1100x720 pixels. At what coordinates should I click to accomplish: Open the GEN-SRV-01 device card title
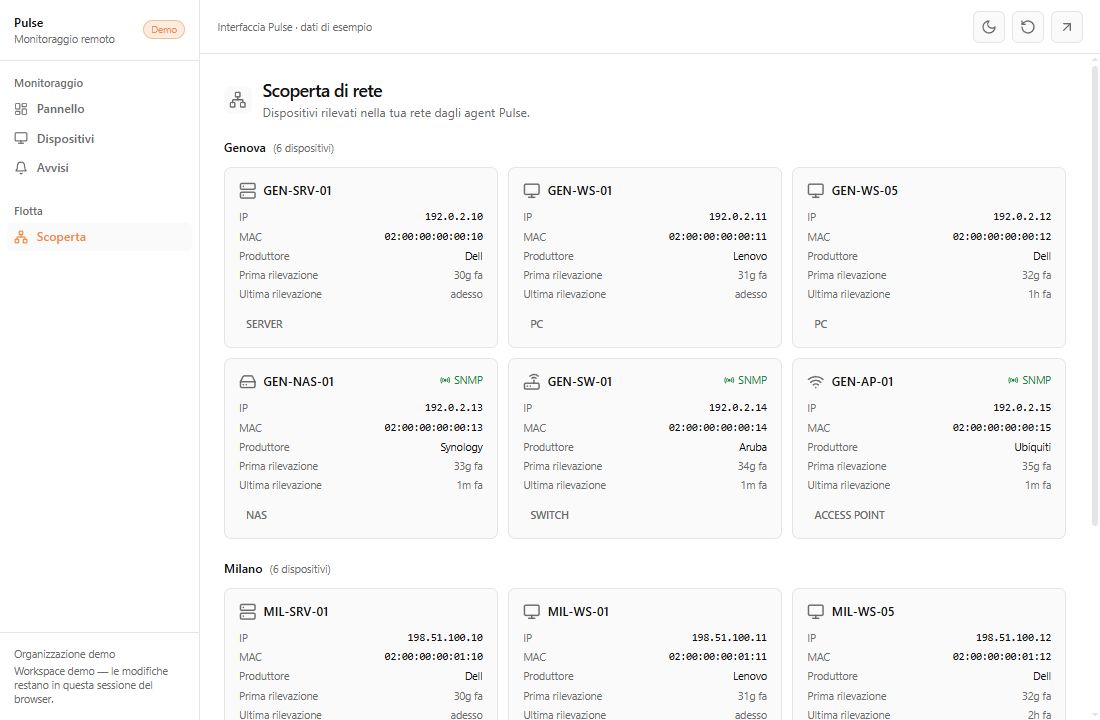[297, 190]
